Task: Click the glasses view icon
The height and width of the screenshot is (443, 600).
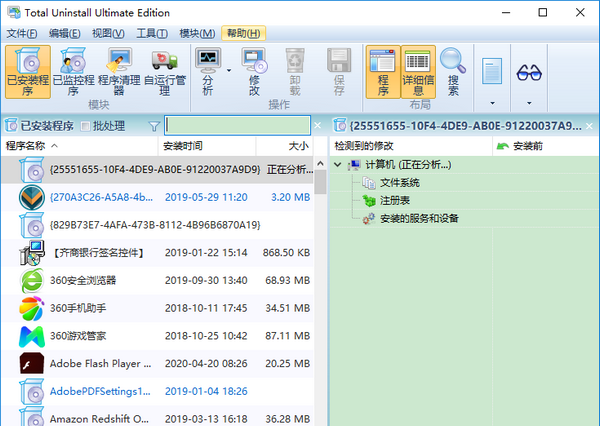Action: [x=529, y=72]
